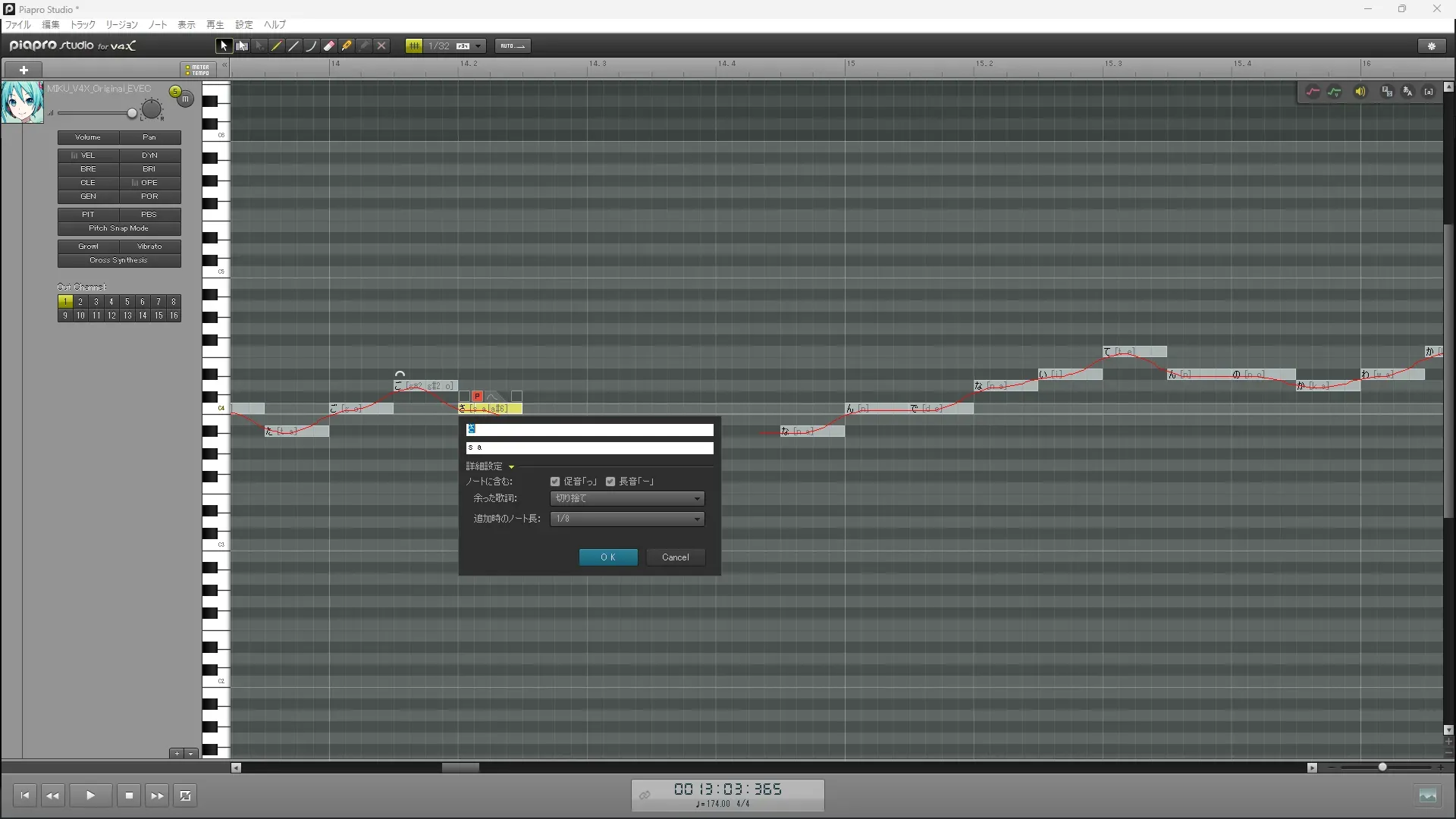Toggle the red pitch curve display icon
Screen dimensions: 1456x819
point(1313,92)
